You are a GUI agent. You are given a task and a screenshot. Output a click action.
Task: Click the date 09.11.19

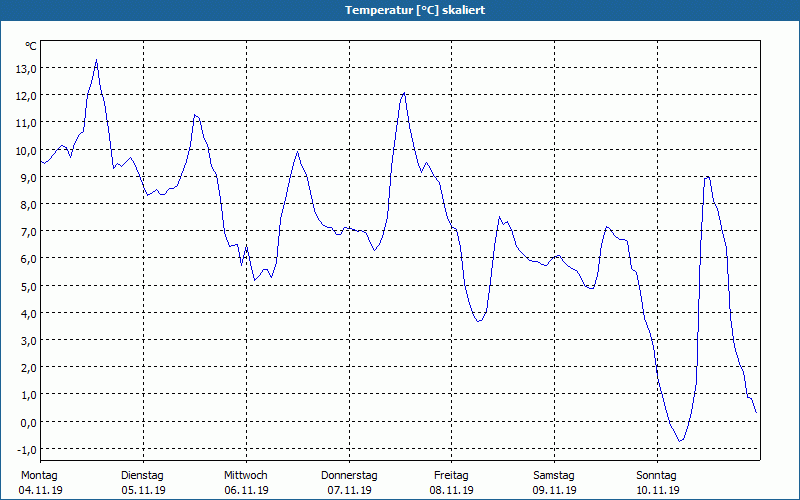click(x=555, y=490)
